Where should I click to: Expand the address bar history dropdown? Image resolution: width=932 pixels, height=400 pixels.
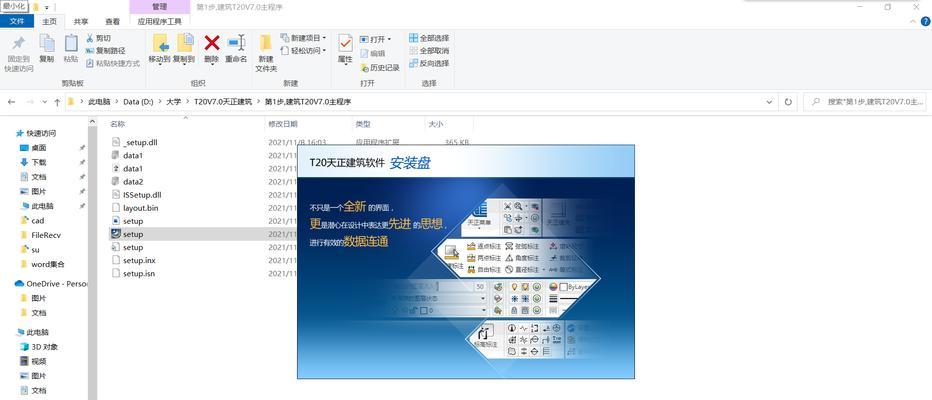tap(770, 102)
